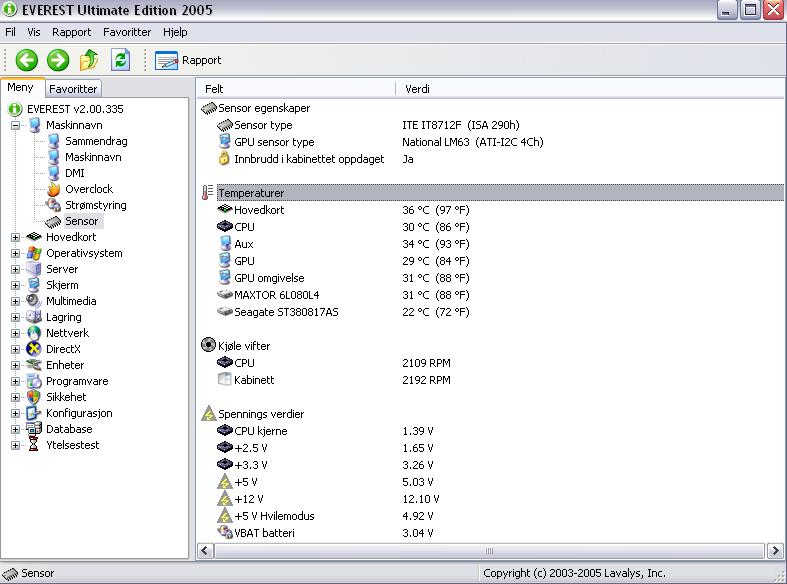This screenshot has height=584, width=787.
Task: Click the Verdi column header
Action: coord(590,89)
